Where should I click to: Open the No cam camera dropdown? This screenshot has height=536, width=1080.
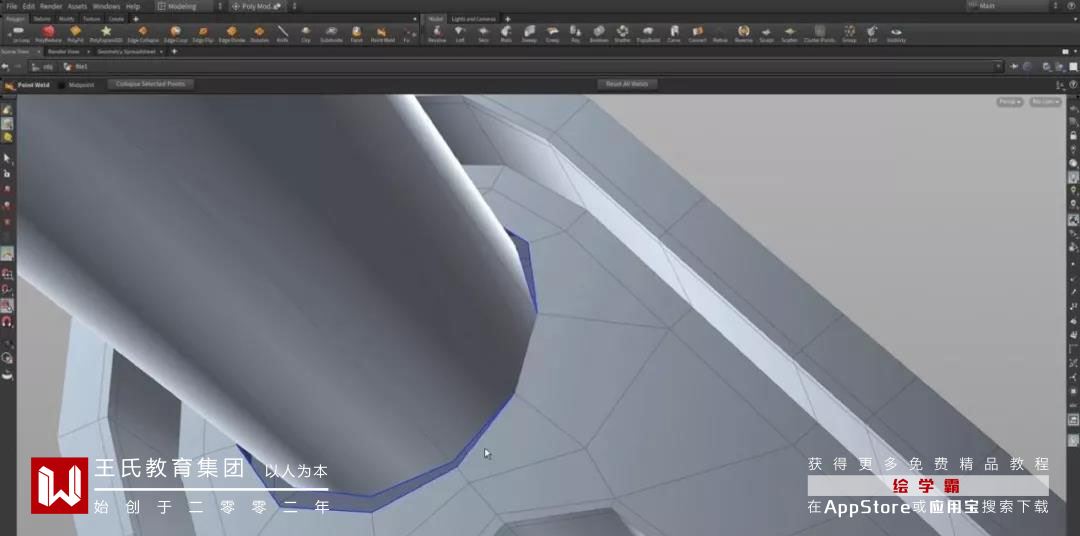tap(1045, 102)
